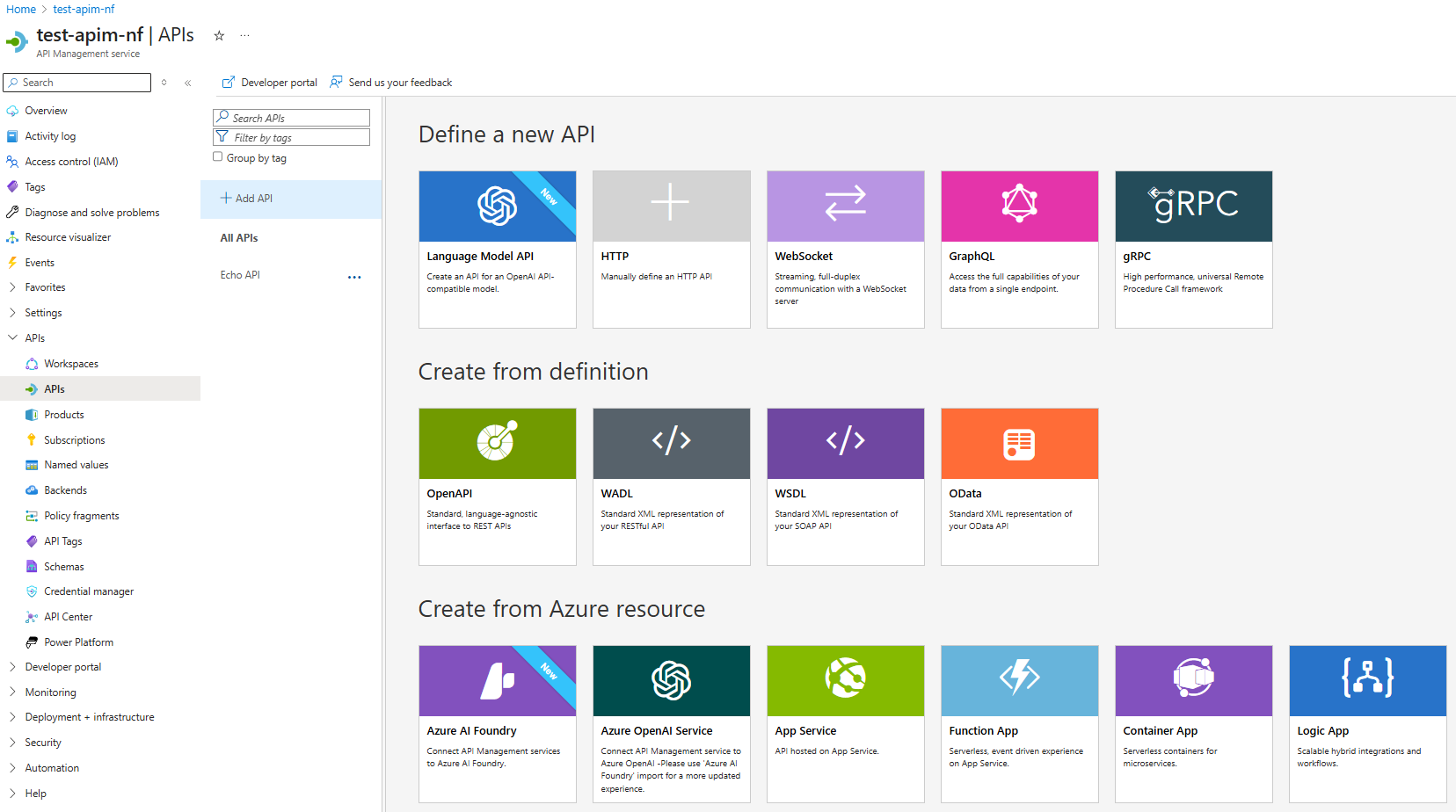This screenshot has width=1456, height=812.
Task: Expand Deployment + infrastructure section
Action: coord(12,717)
